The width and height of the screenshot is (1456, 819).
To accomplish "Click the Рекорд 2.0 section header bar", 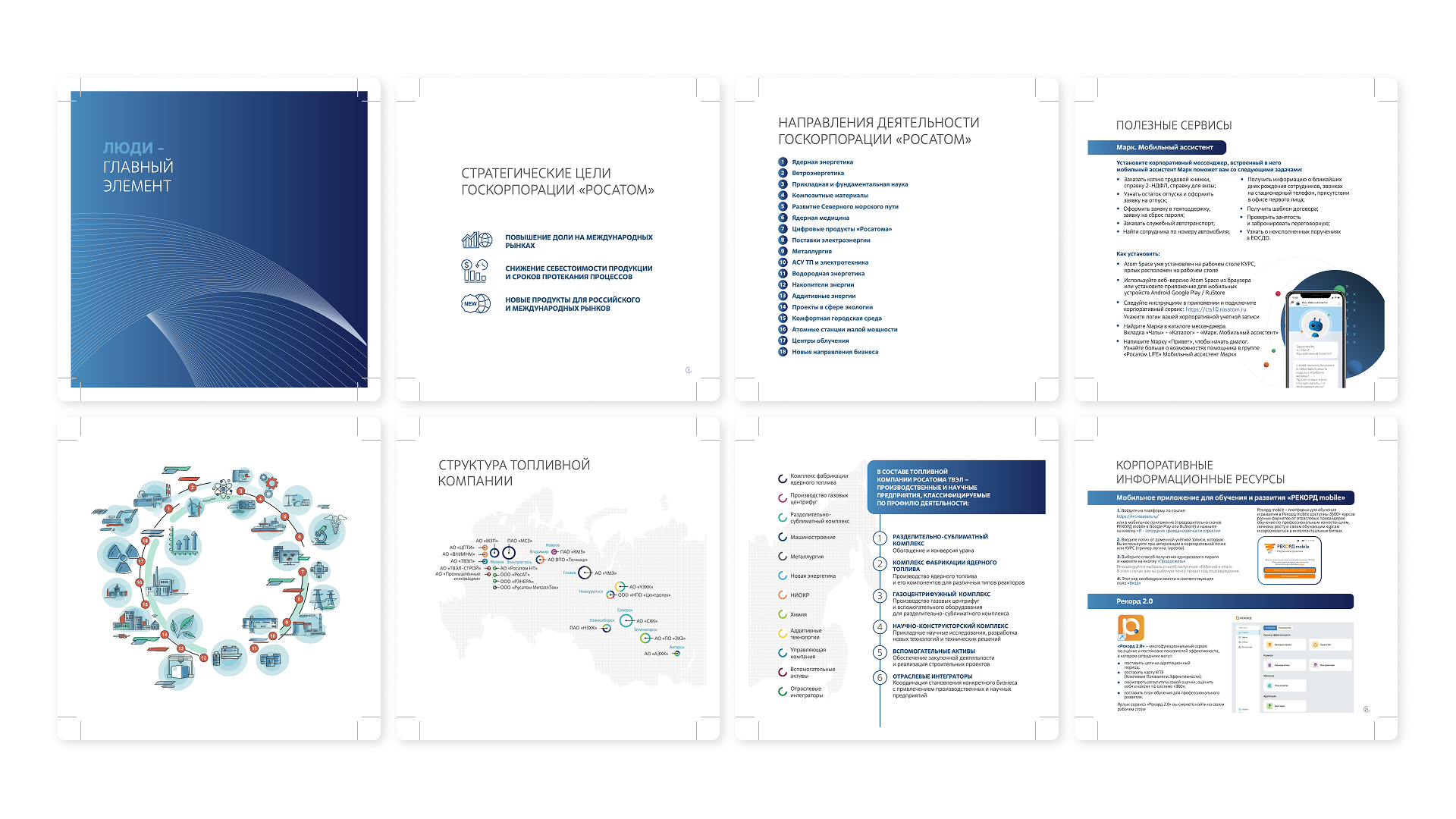I will click(1219, 601).
